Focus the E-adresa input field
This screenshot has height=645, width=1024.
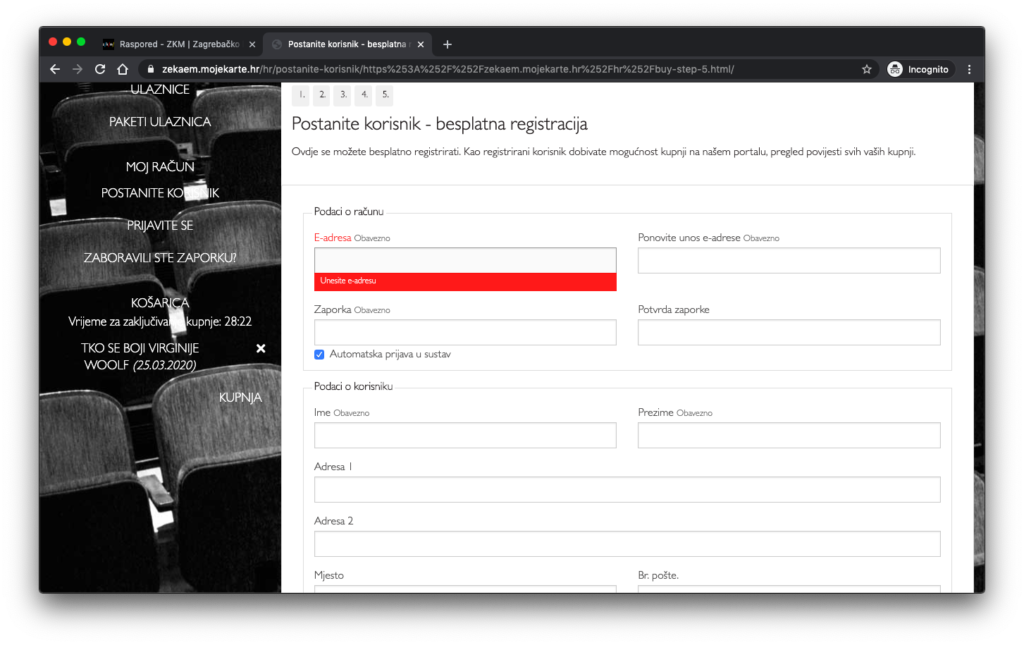(465, 260)
